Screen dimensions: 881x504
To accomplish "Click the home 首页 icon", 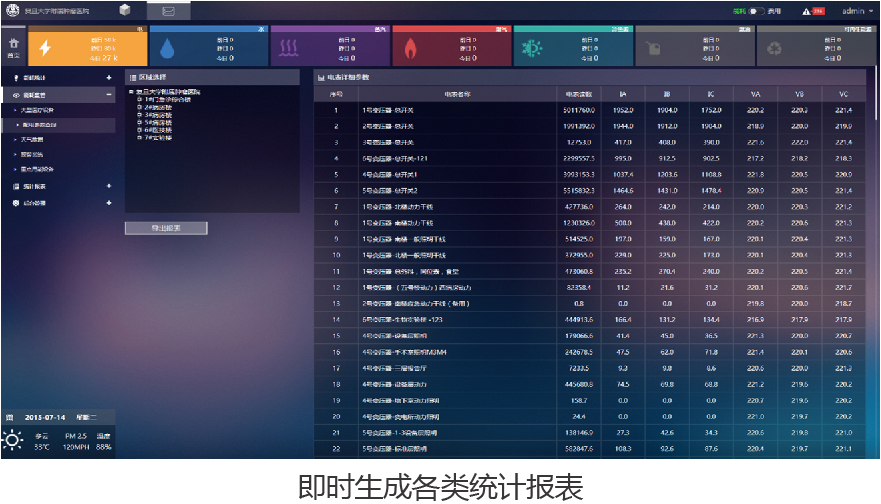I will 14,48.
